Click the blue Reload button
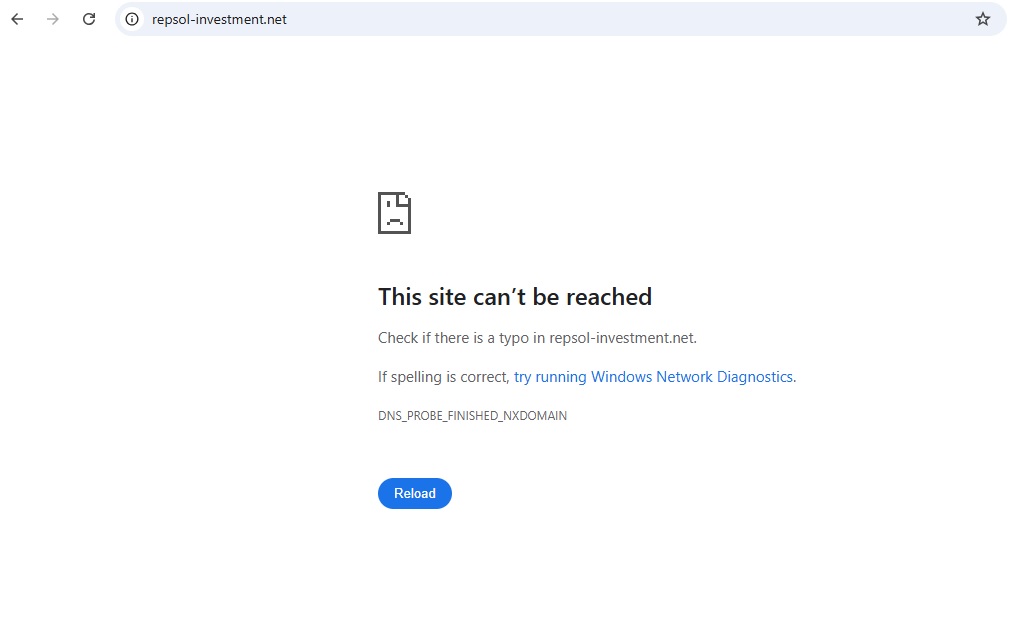 415,493
